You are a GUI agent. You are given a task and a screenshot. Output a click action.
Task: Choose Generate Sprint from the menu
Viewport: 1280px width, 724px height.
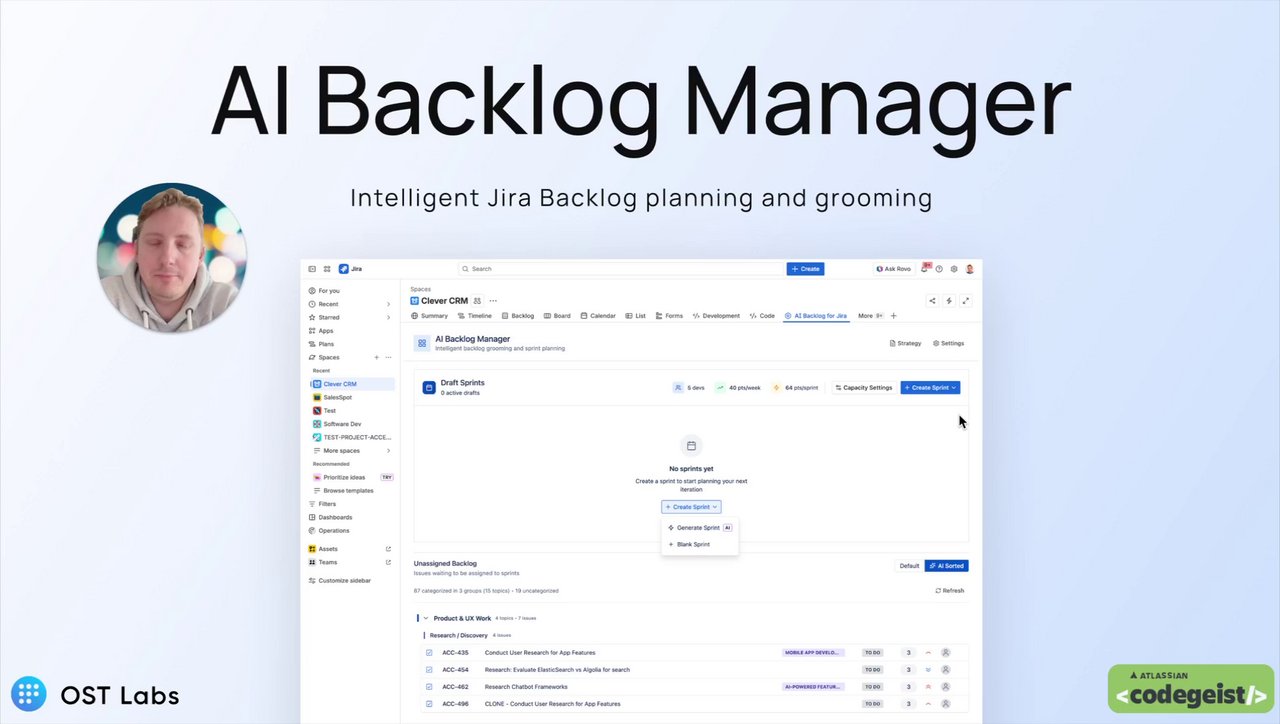coord(700,528)
